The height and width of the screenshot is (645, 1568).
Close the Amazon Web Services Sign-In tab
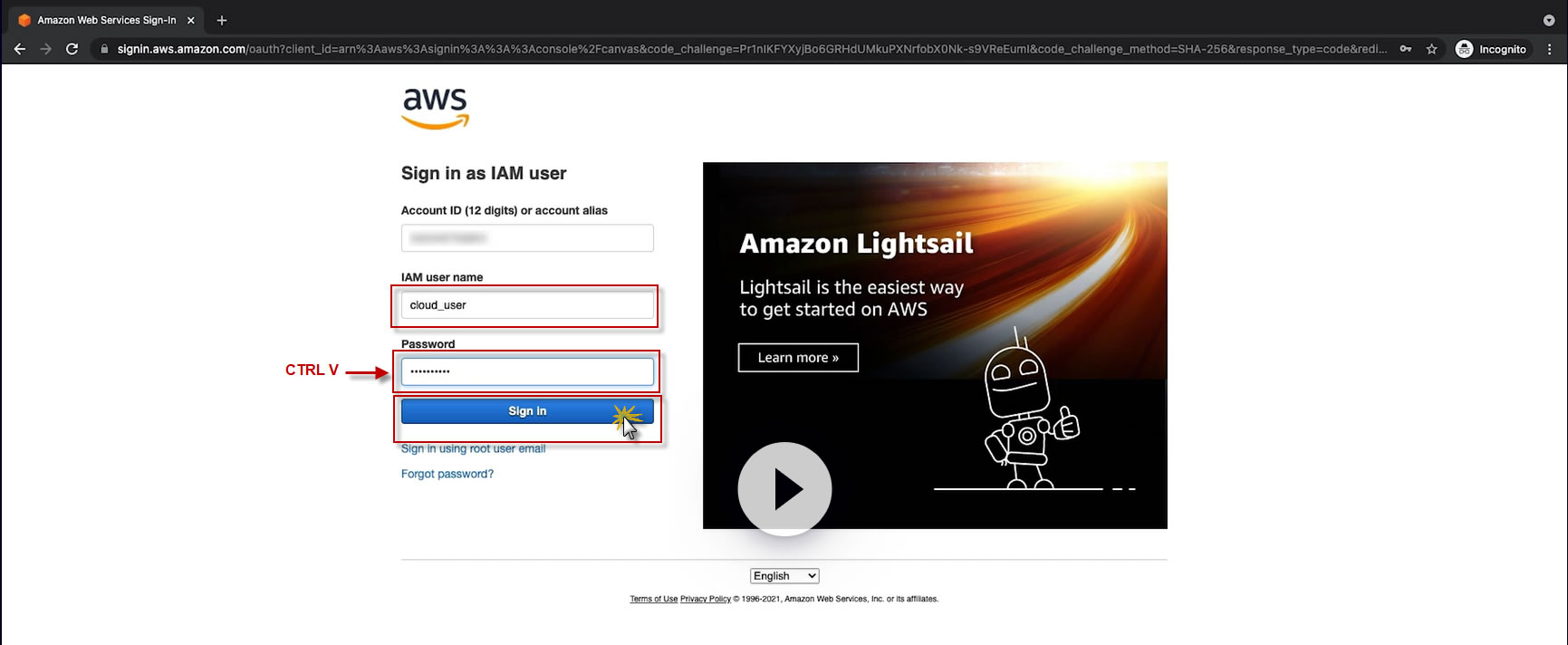tap(190, 20)
